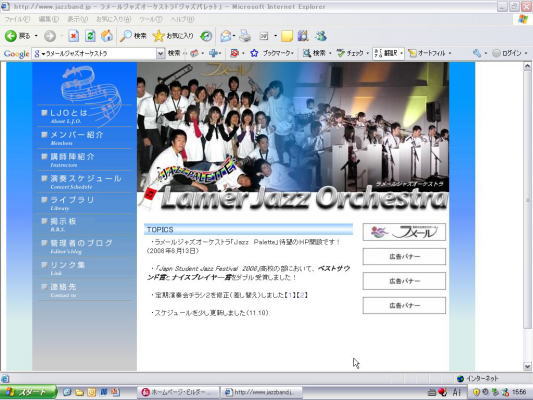Stop page loading with red X icon

click(x=73, y=36)
